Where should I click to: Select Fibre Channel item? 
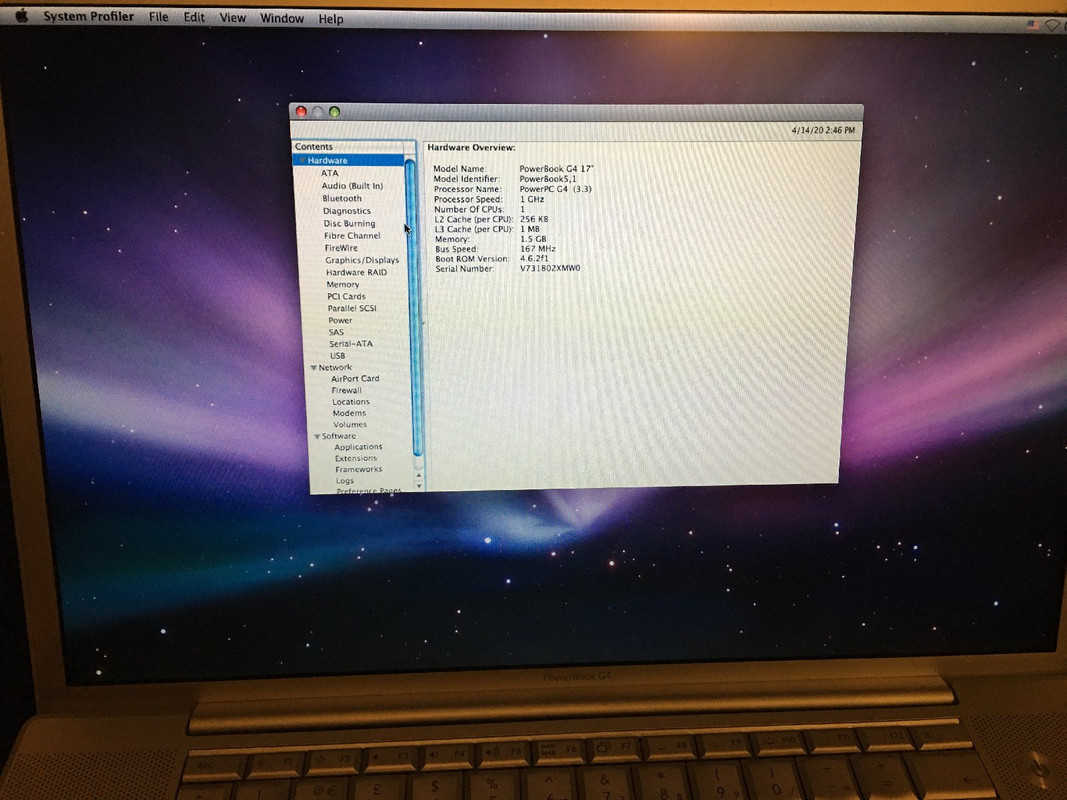pos(352,235)
